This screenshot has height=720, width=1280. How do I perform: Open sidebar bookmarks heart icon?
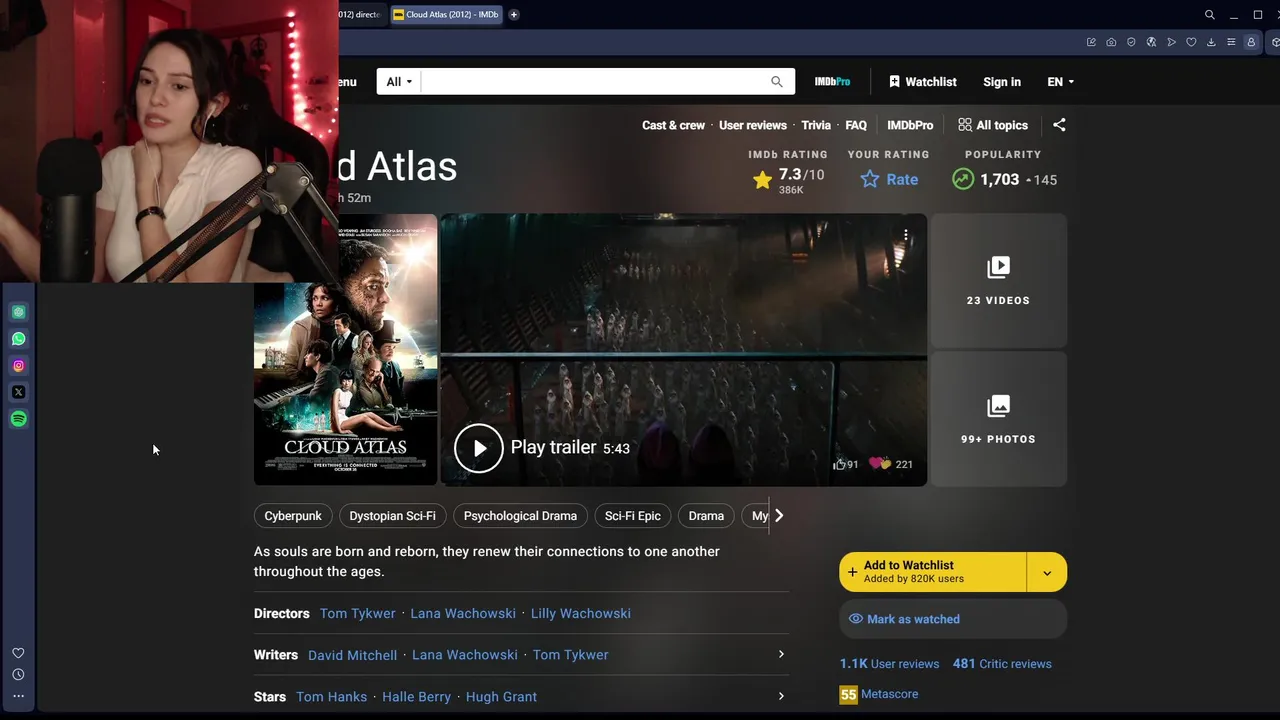(18, 653)
